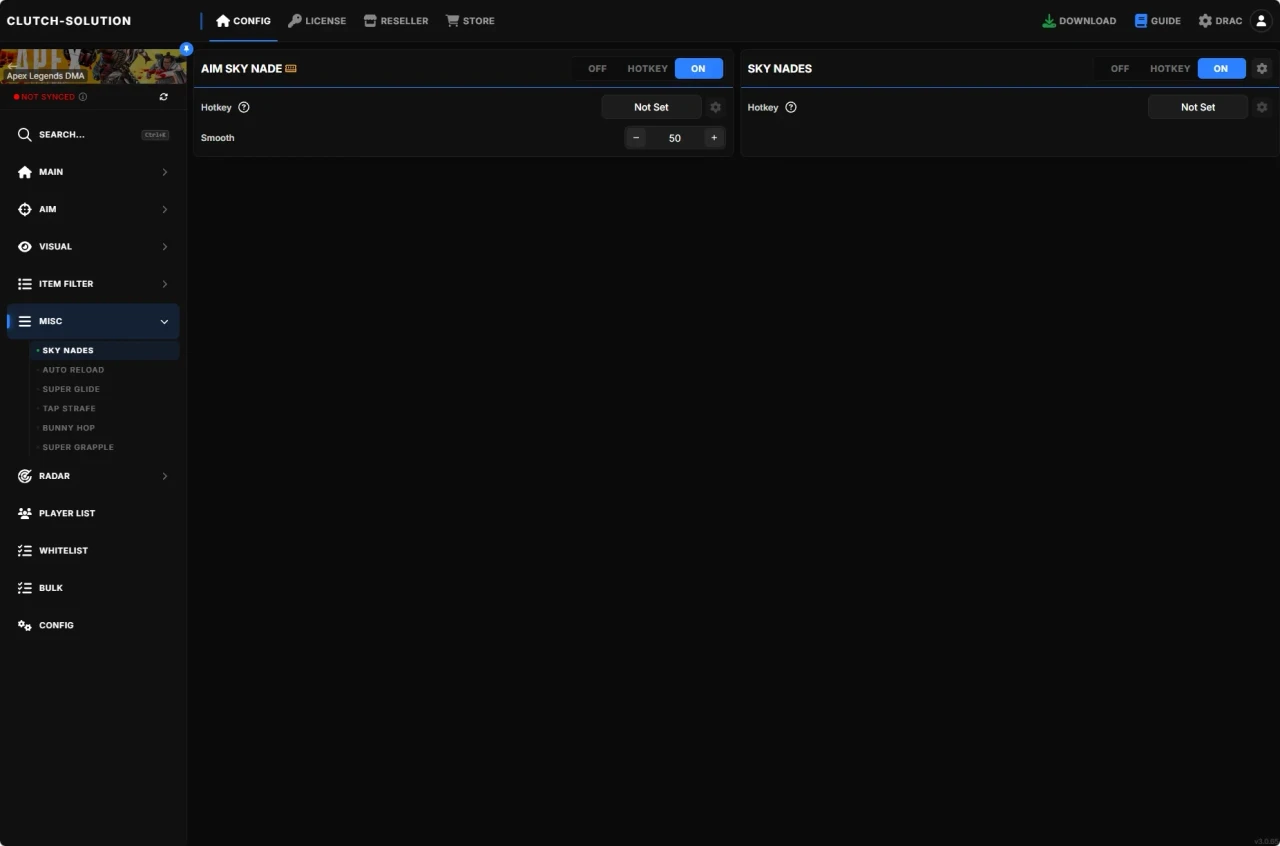The image size is (1280, 846).
Task: Click the RADAR icon in sidebar
Action: pos(24,476)
